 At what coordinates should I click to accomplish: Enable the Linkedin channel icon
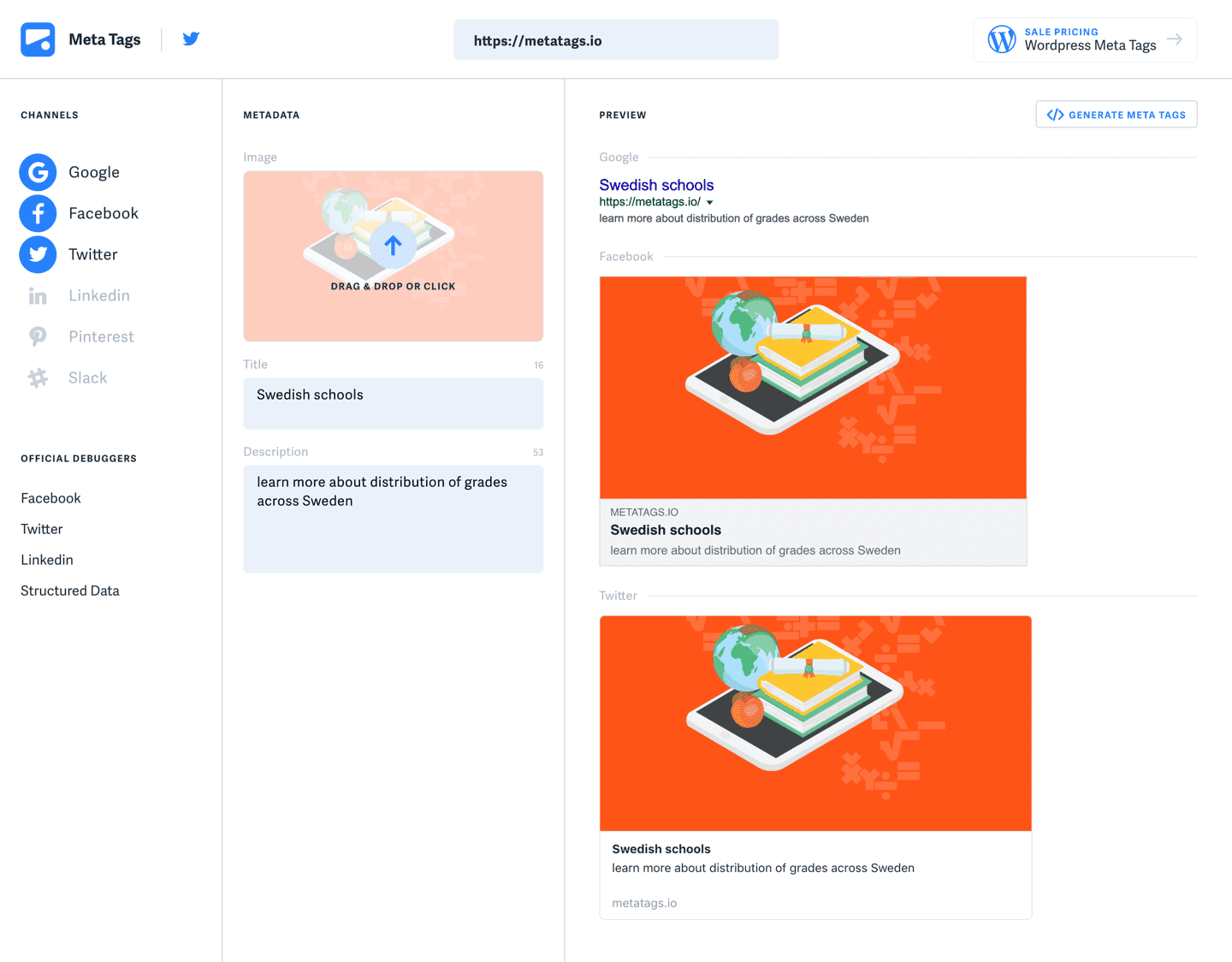(x=38, y=296)
